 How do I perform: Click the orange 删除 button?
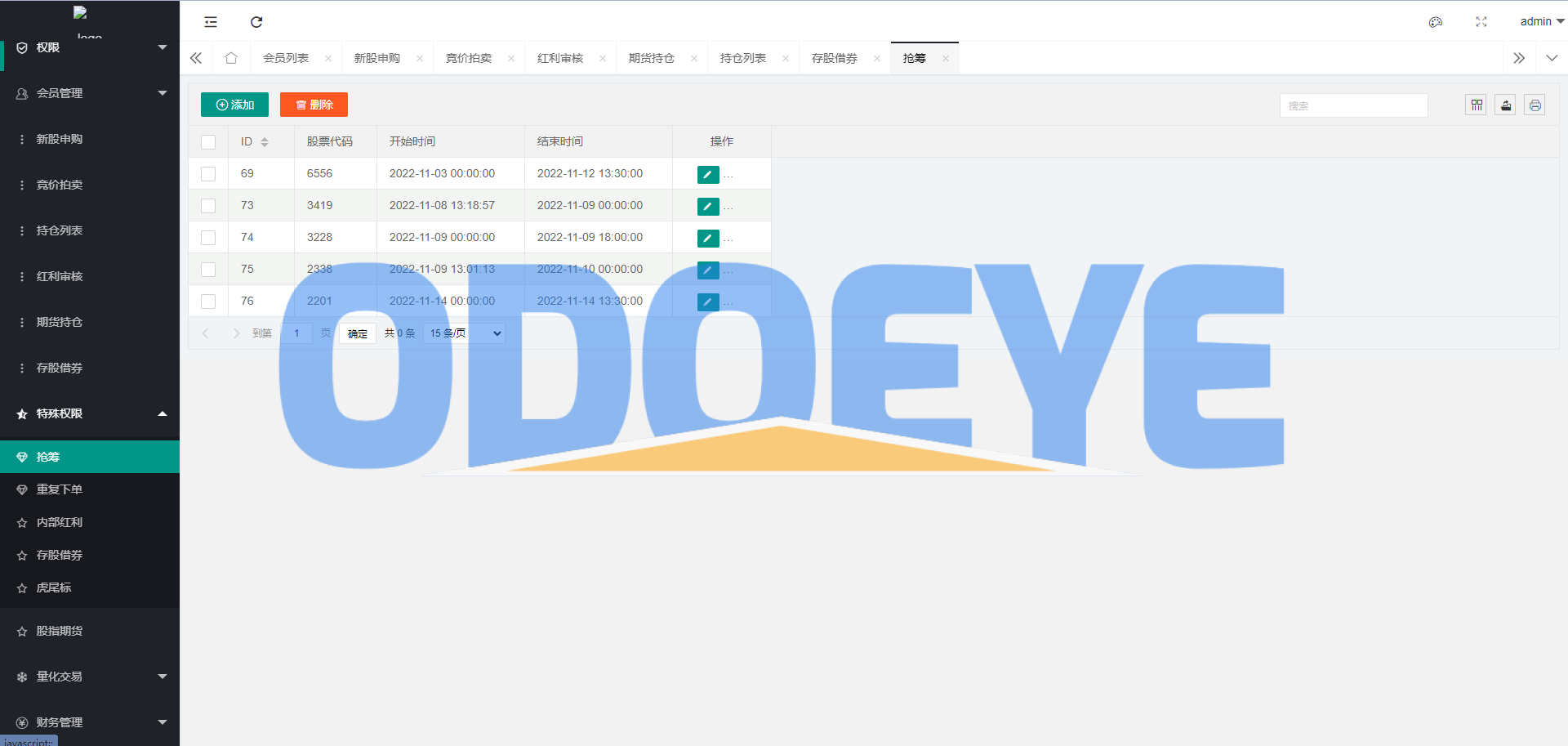314,105
